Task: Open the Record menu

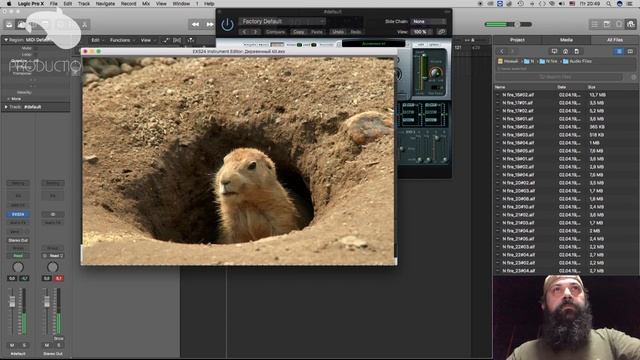Action: point(128,4)
